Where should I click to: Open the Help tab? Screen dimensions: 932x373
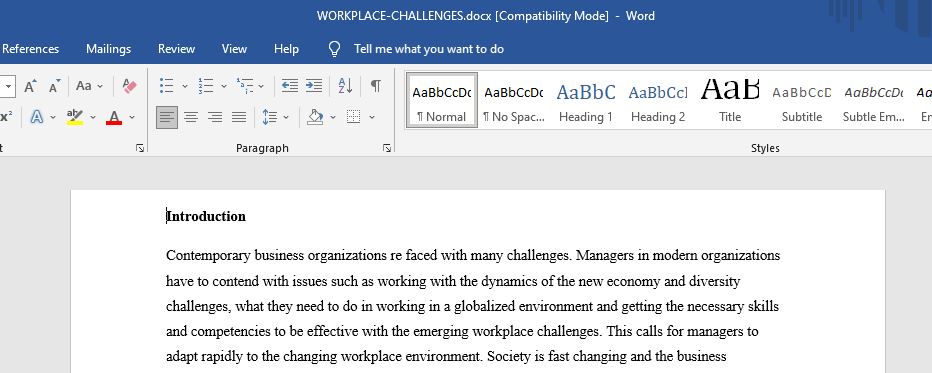pos(286,49)
